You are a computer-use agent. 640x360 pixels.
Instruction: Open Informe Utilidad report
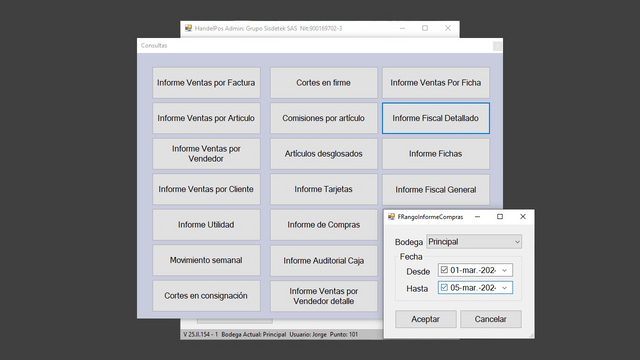pyautogui.click(x=206, y=225)
